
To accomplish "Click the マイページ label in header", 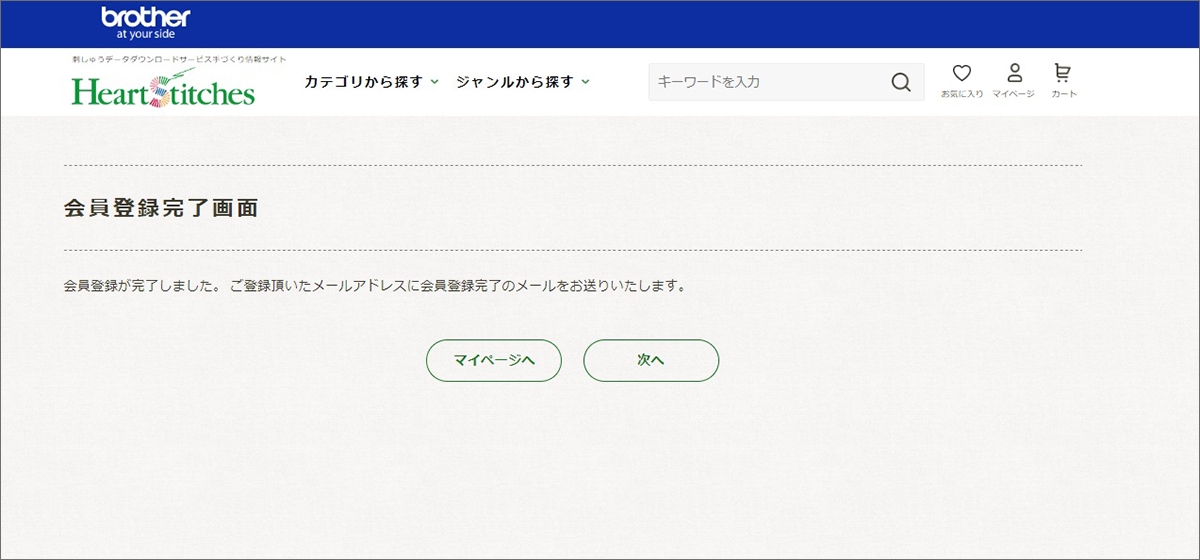I will click(1014, 94).
